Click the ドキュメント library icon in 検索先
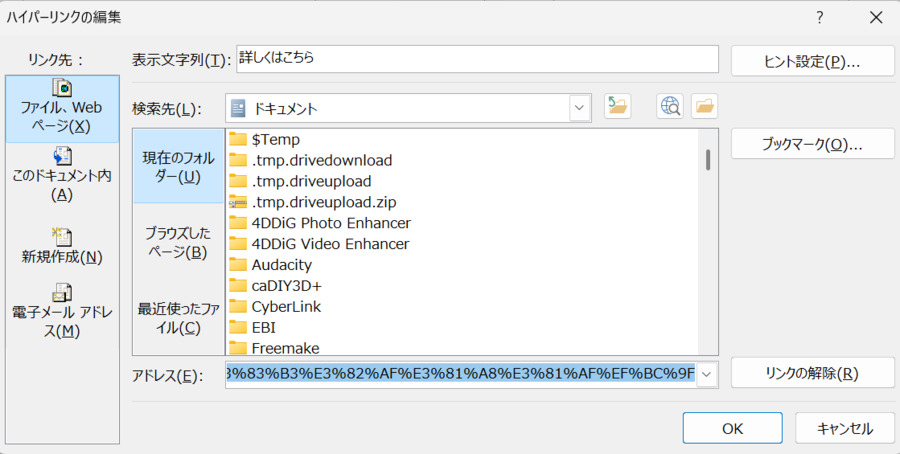900x454 pixels. point(238,108)
